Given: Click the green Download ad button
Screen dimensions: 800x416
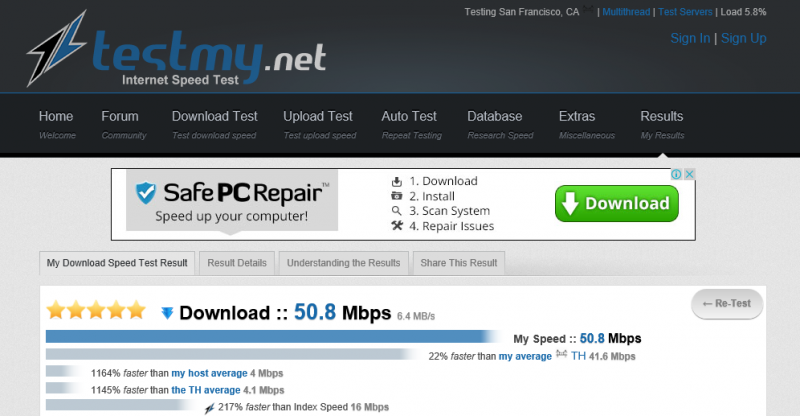Looking at the screenshot, I should pos(616,204).
